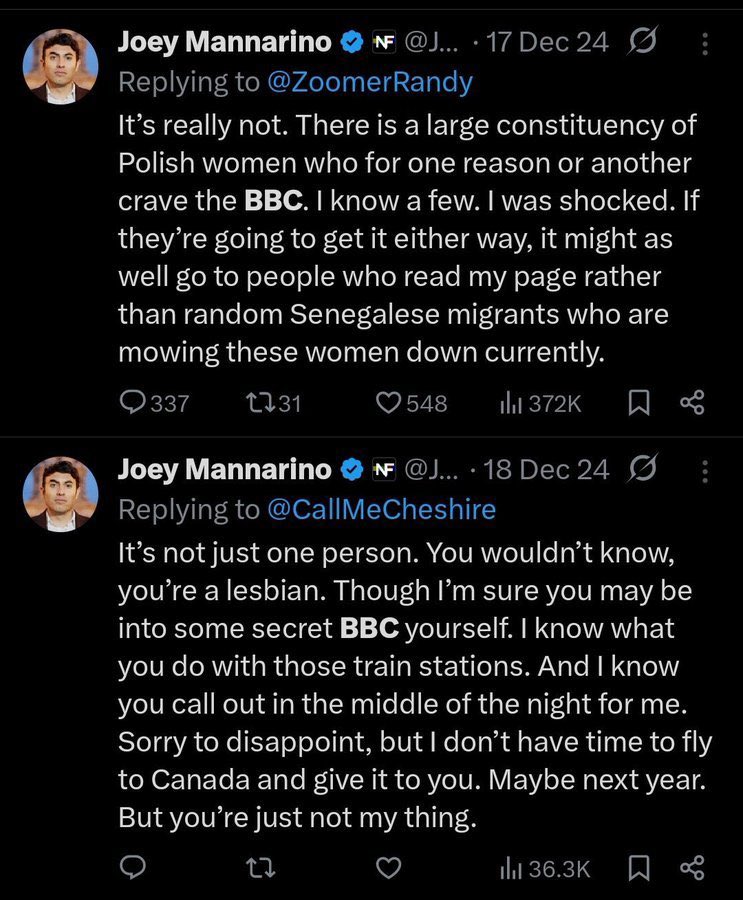Open more options menu on second tweet
The width and height of the screenshot is (743, 900).
click(x=705, y=471)
